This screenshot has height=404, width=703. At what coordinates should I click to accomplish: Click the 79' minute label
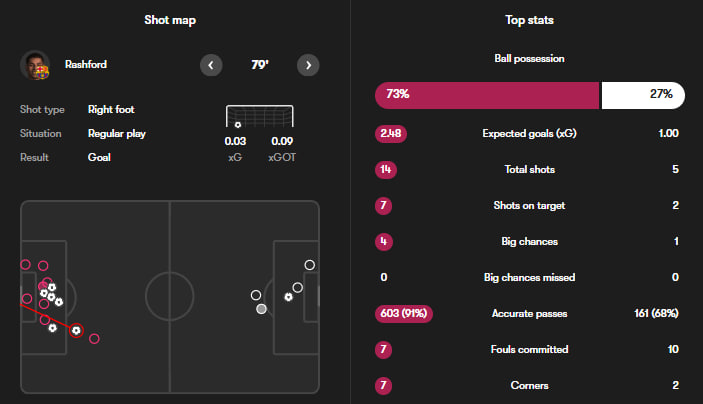tap(259, 65)
